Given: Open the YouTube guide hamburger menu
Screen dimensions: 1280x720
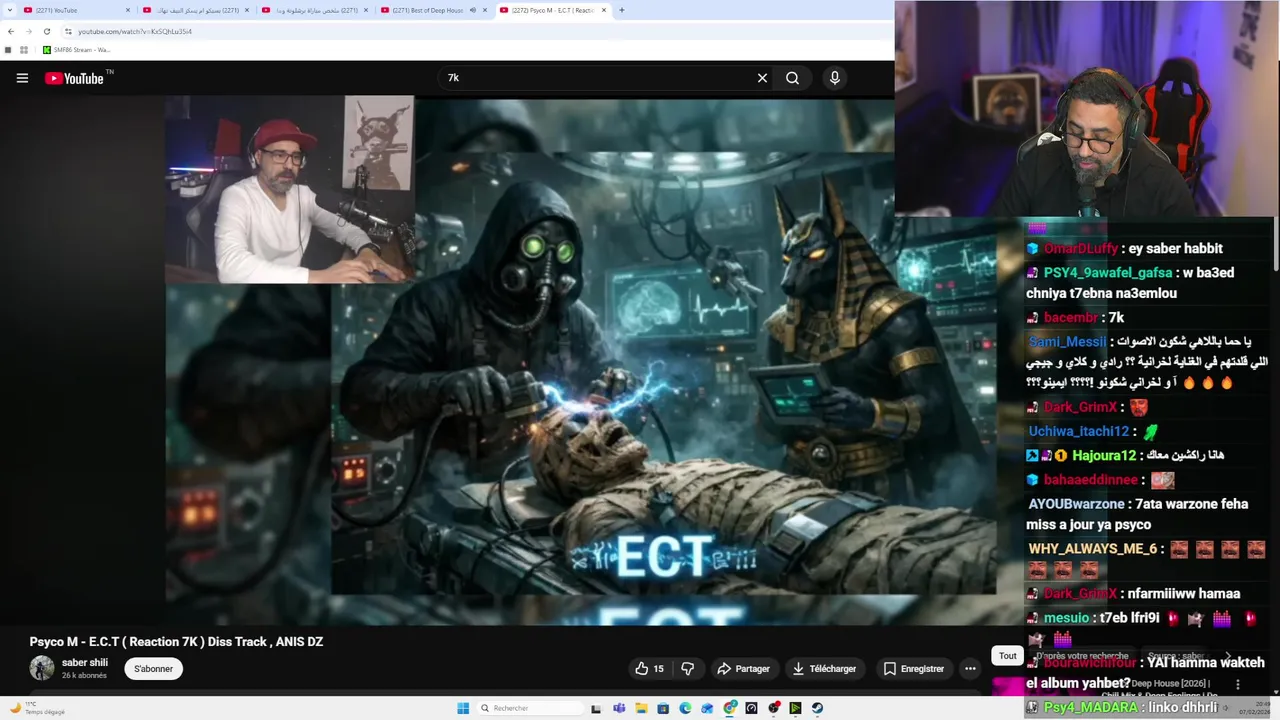Looking at the screenshot, I should pyautogui.click(x=22, y=78).
